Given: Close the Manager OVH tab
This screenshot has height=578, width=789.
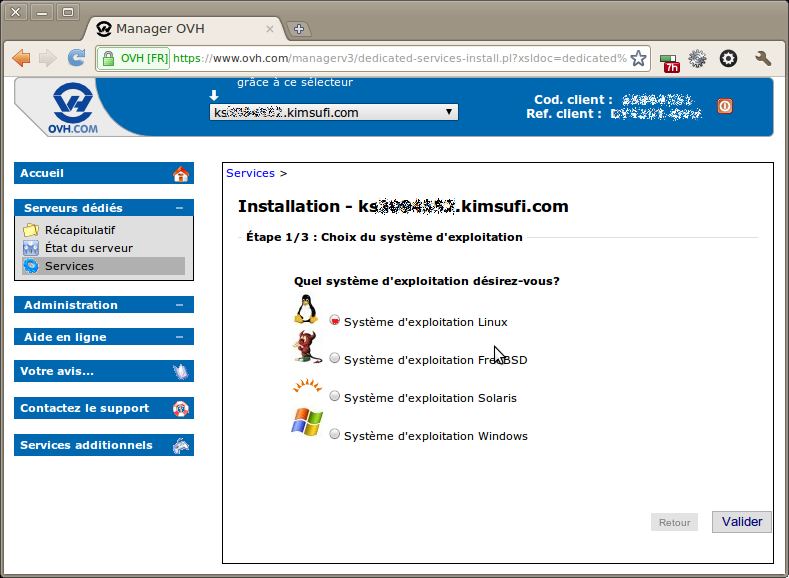Looking at the screenshot, I should pyautogui.click(x=270, y=29).
